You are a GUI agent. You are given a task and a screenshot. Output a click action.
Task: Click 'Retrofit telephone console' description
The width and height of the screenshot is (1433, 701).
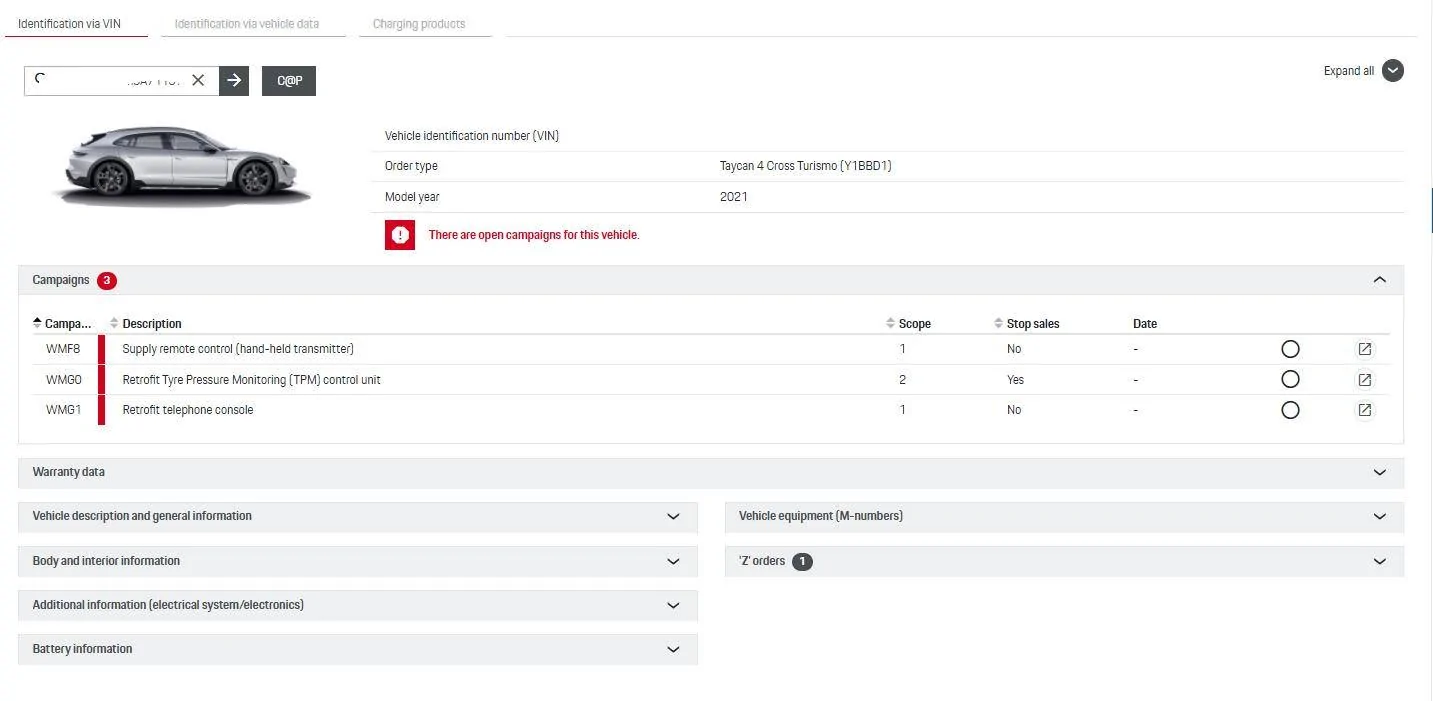188,410
